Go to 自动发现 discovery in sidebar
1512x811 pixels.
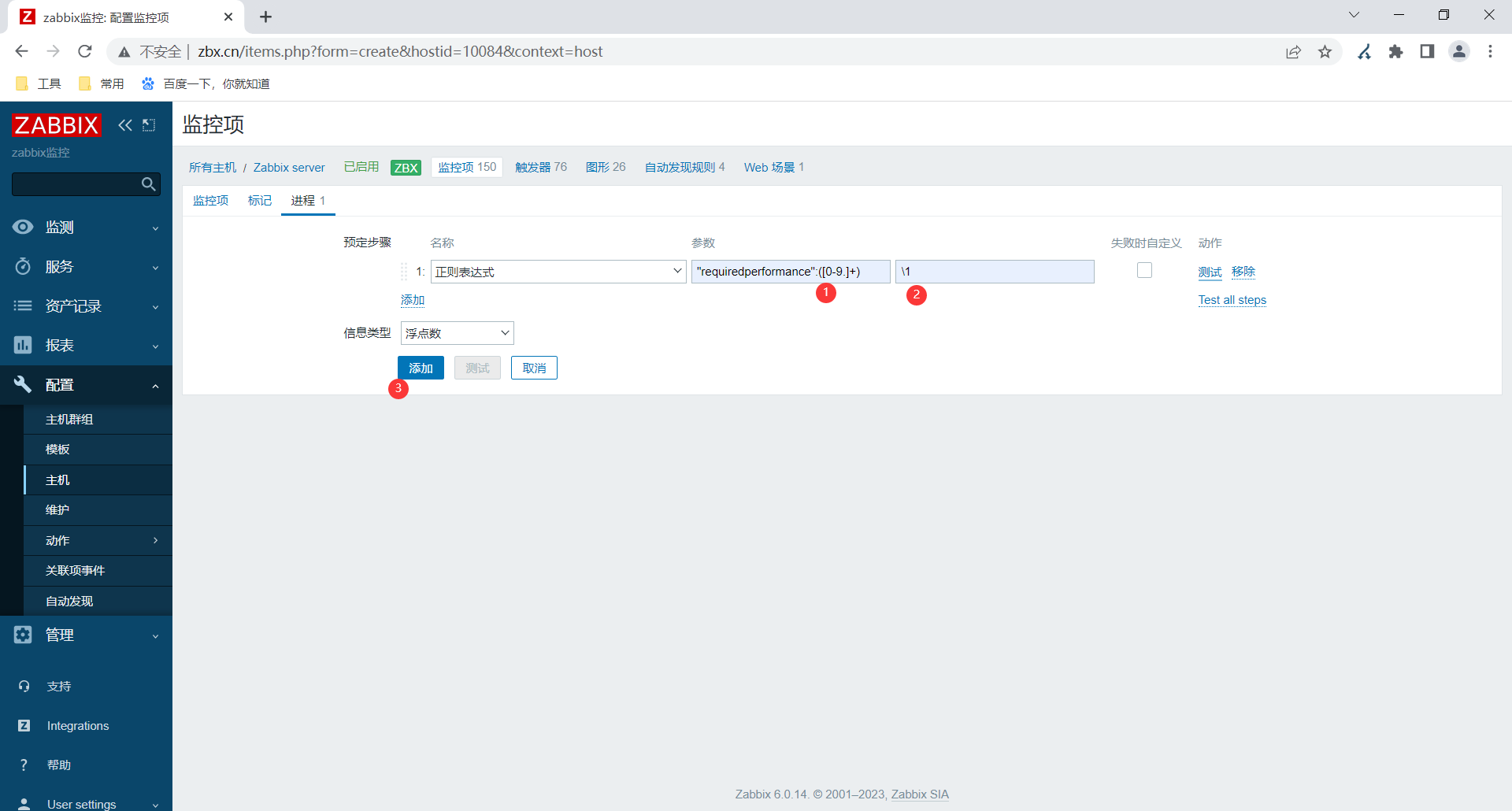(98, 602)
